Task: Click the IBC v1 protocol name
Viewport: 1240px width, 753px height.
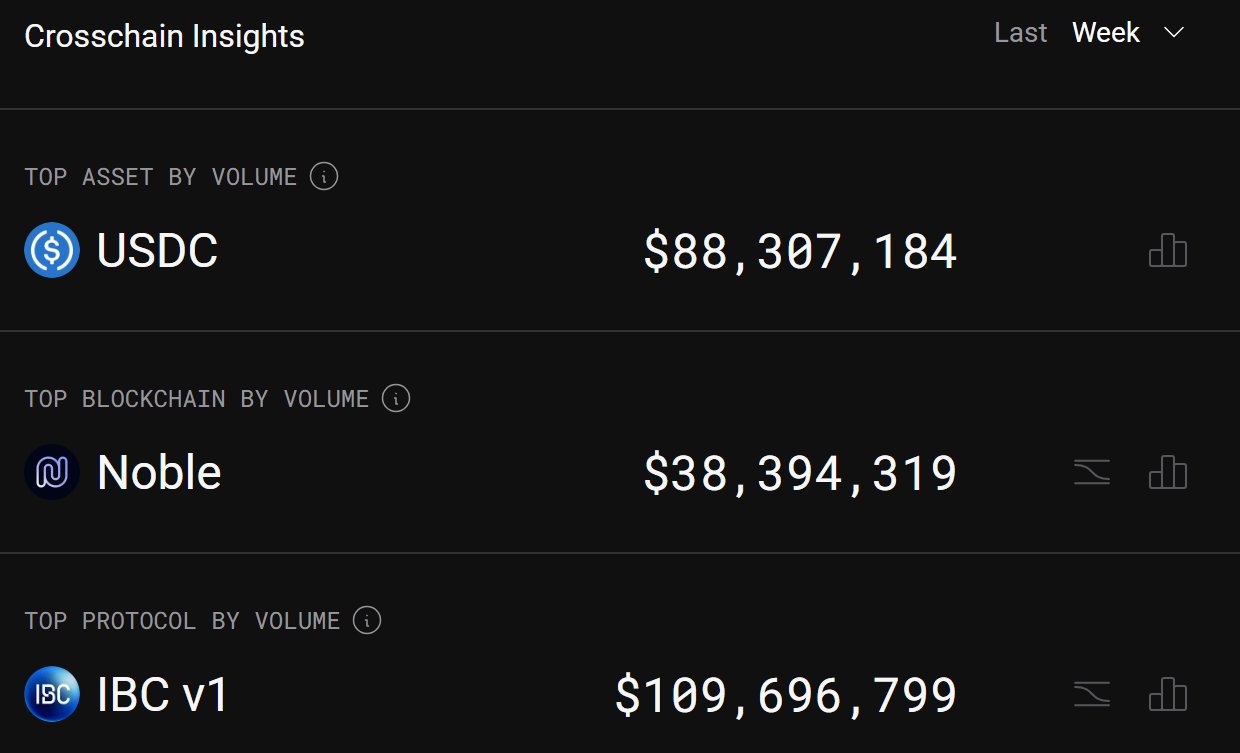Action: tap(162, 694)
